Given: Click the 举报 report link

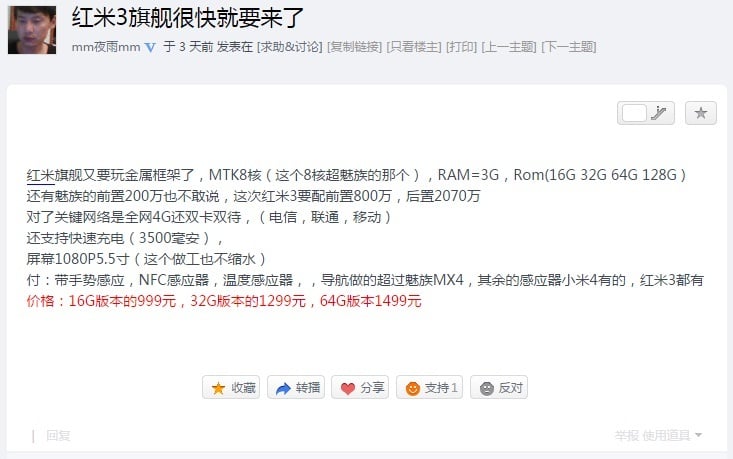Looking at the screenshot, I should [626, 436].
